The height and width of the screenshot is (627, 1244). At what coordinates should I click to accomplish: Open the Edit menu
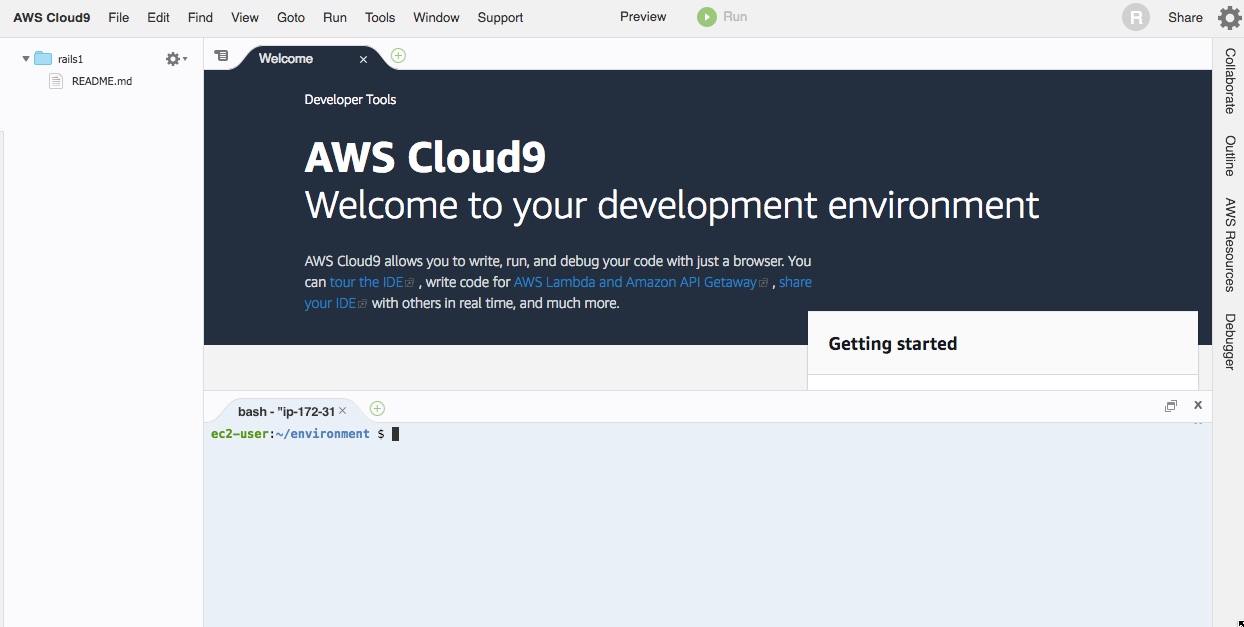click(158, 17)
